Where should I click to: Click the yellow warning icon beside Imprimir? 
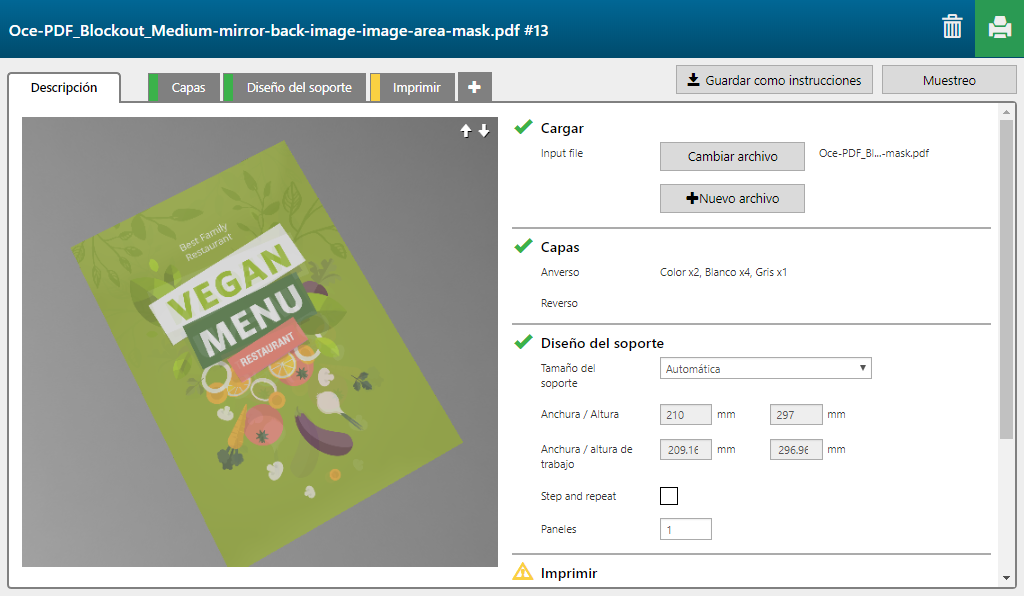pyautogui.click(x=523, y=572)
